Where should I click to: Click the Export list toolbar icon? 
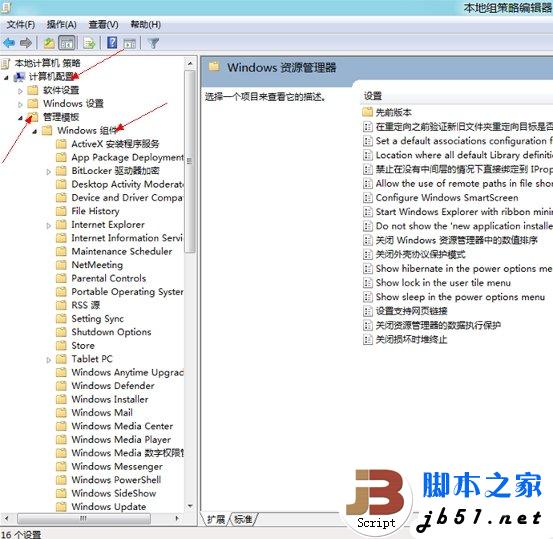click(x=89, y=43)
